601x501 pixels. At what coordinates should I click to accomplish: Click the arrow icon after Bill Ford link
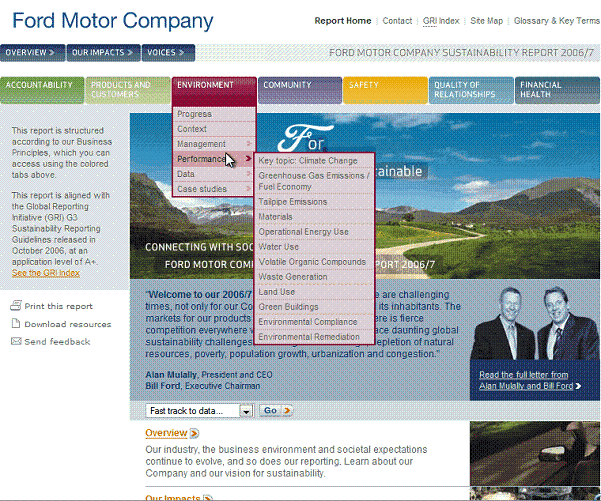(579, 386)
